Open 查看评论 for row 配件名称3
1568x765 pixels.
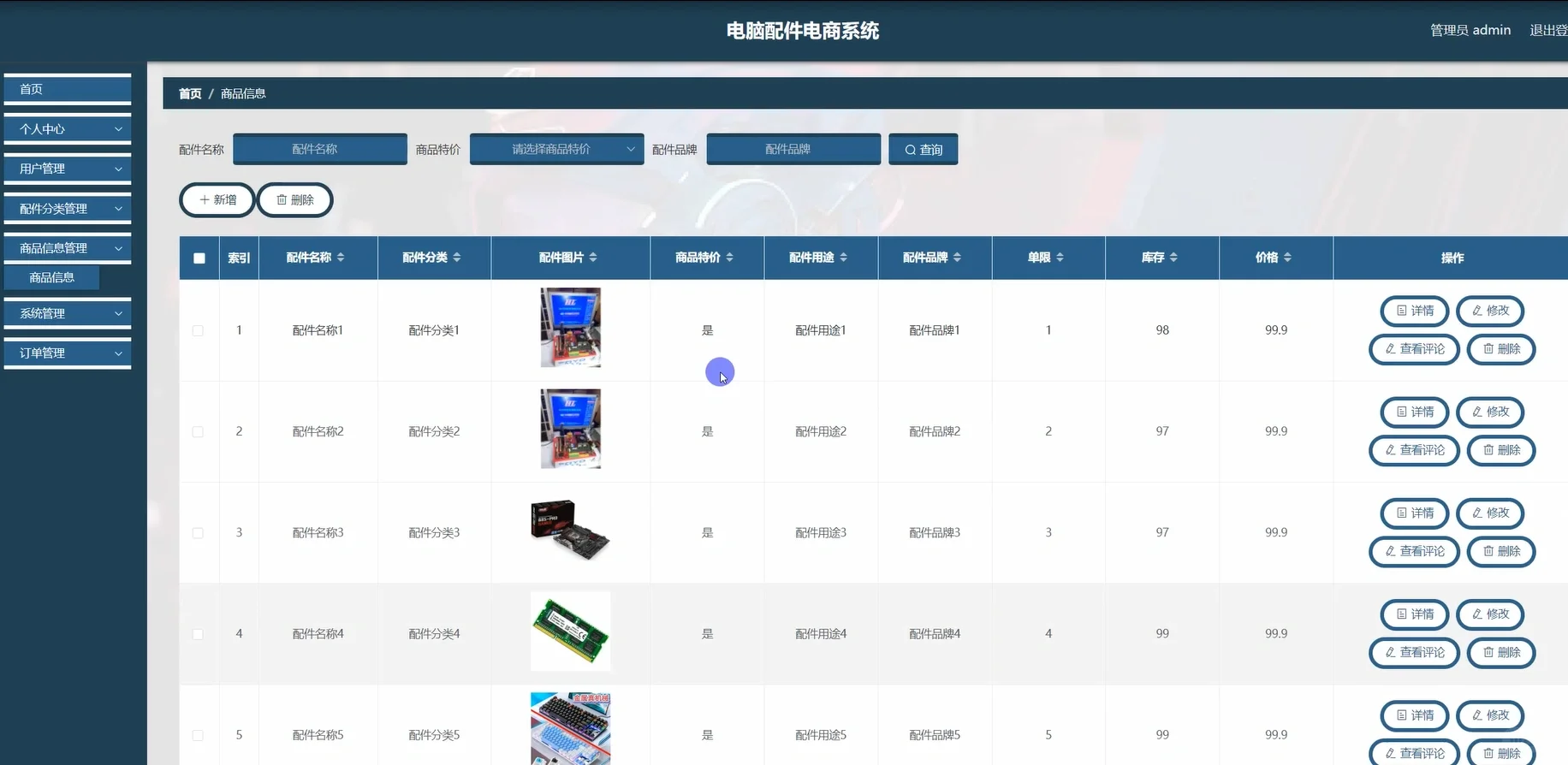coord(1414,551)
